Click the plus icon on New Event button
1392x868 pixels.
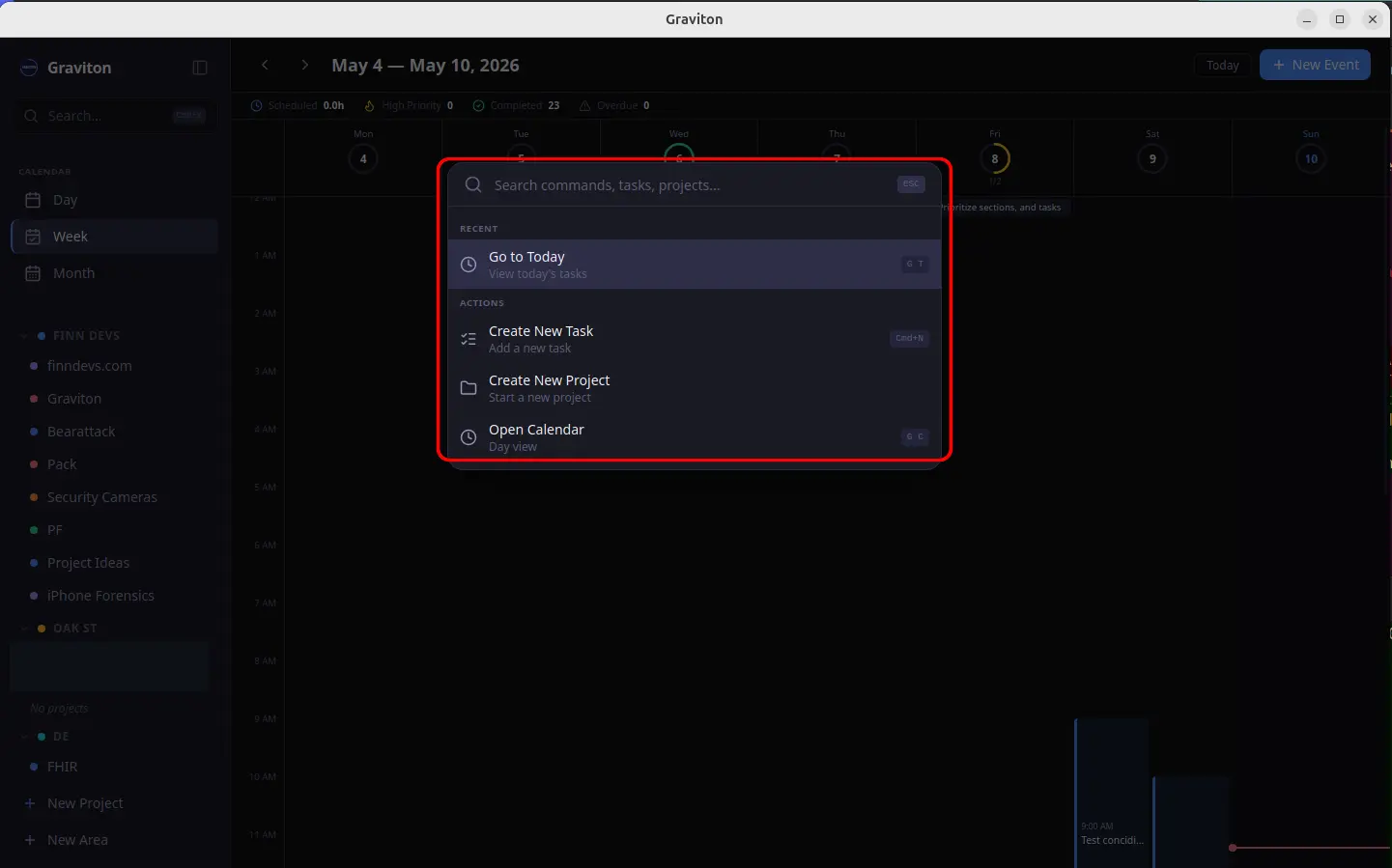[1279, 65]
